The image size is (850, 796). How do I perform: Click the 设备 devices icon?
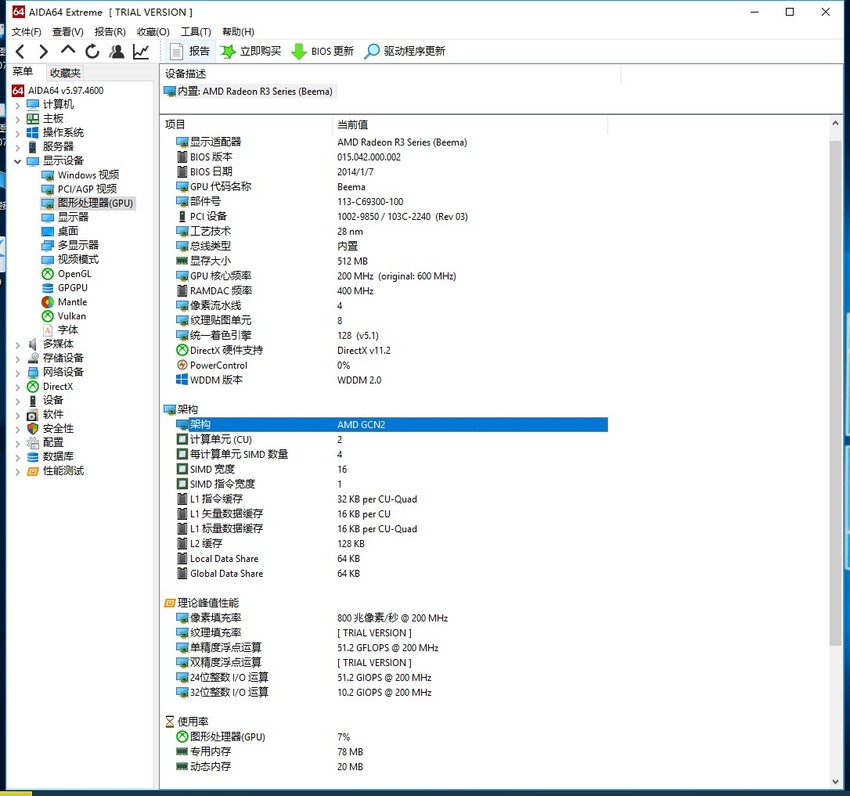pos(33,401)
